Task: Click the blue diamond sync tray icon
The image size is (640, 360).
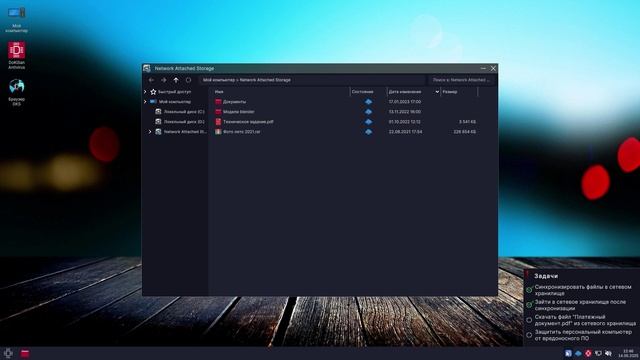Action: tap(578, 353)
